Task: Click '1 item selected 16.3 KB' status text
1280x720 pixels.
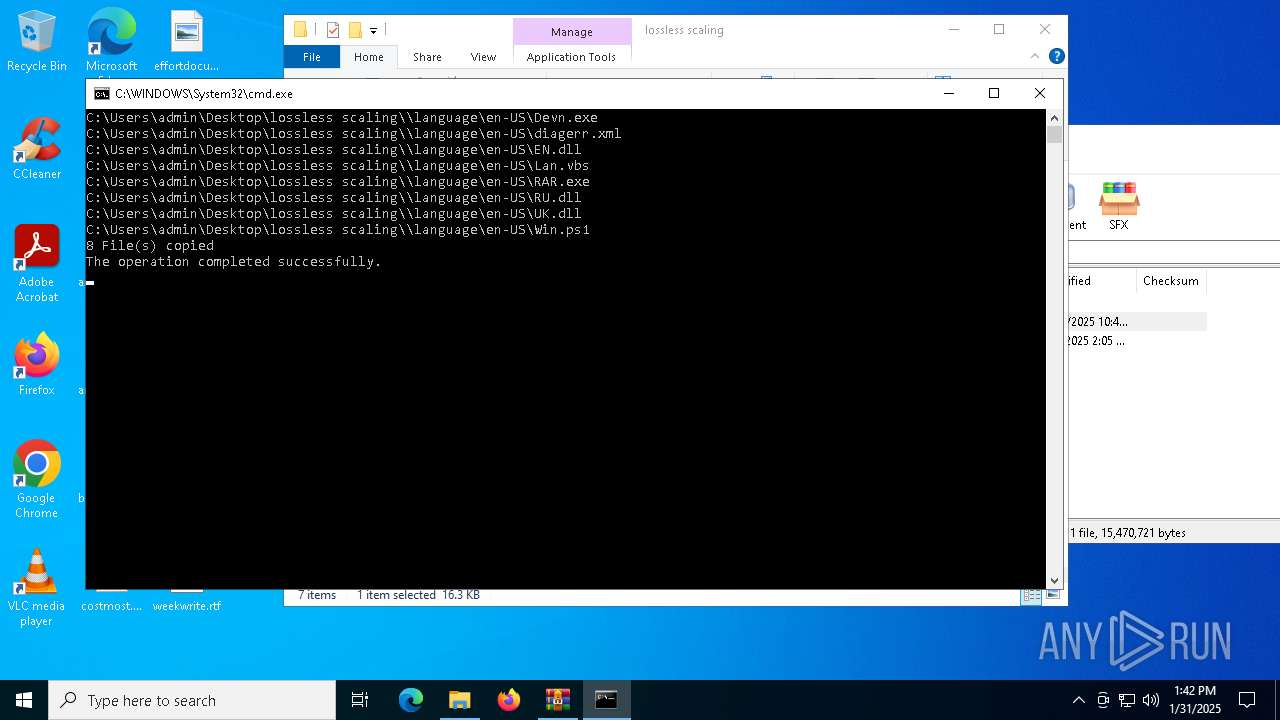Action: (x=418, y=595)
